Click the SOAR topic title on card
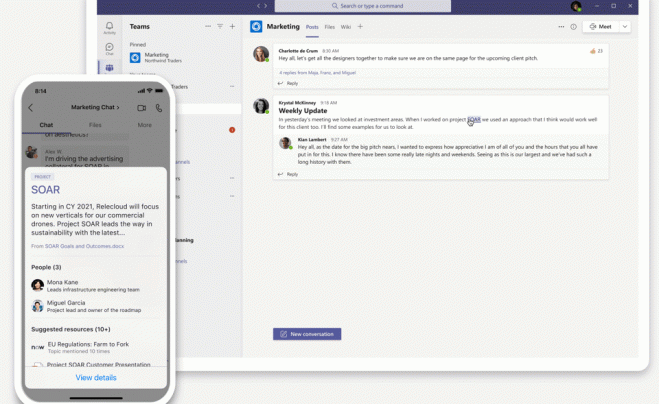The height and width of the screenshot is (404, 659). 45,190
